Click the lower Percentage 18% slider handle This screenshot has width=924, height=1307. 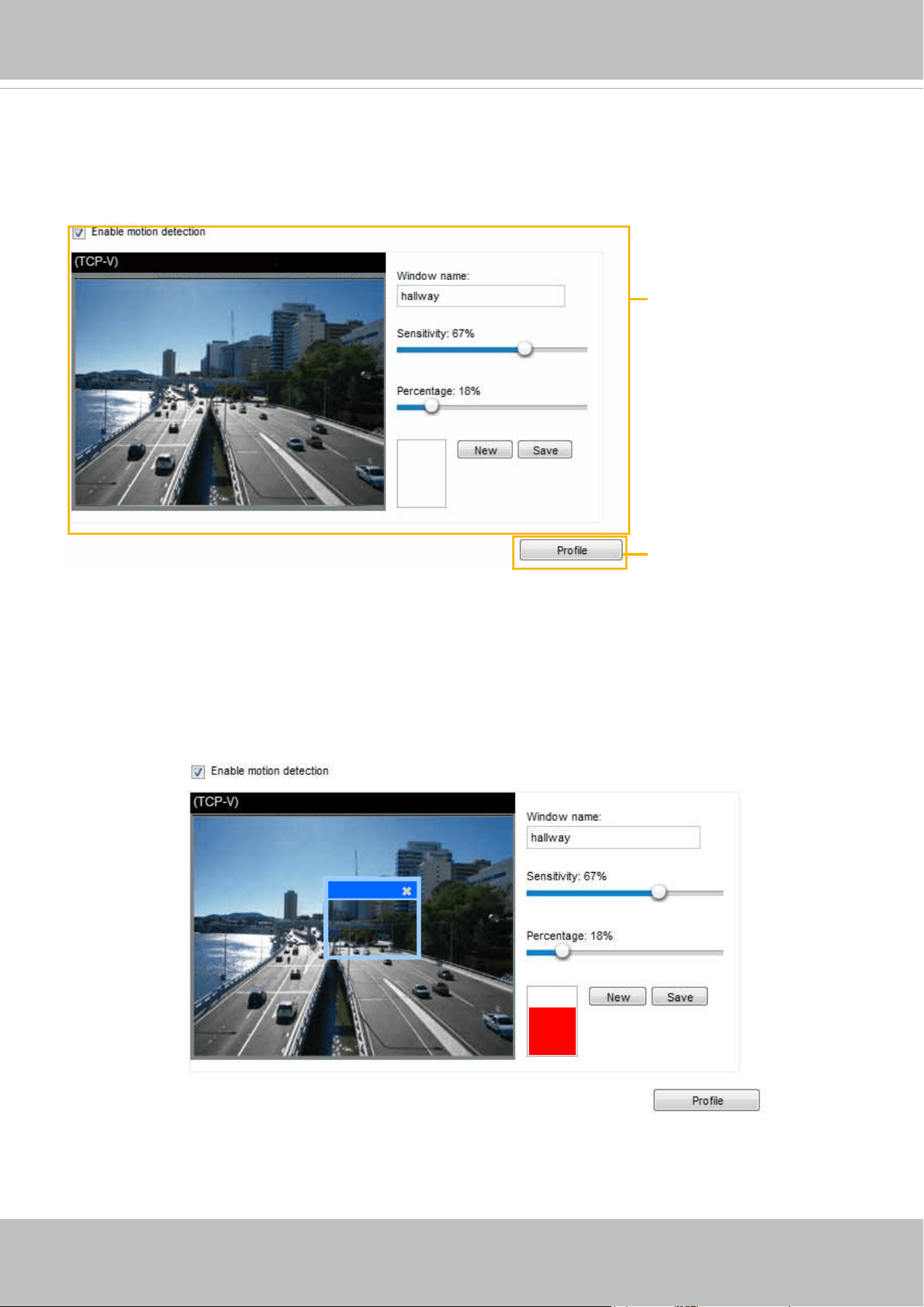562,952
